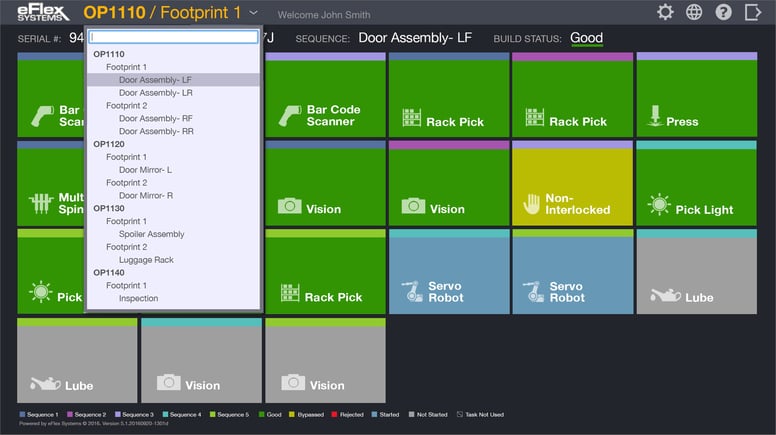Click the logout exit icon

[x=752, y=12]
